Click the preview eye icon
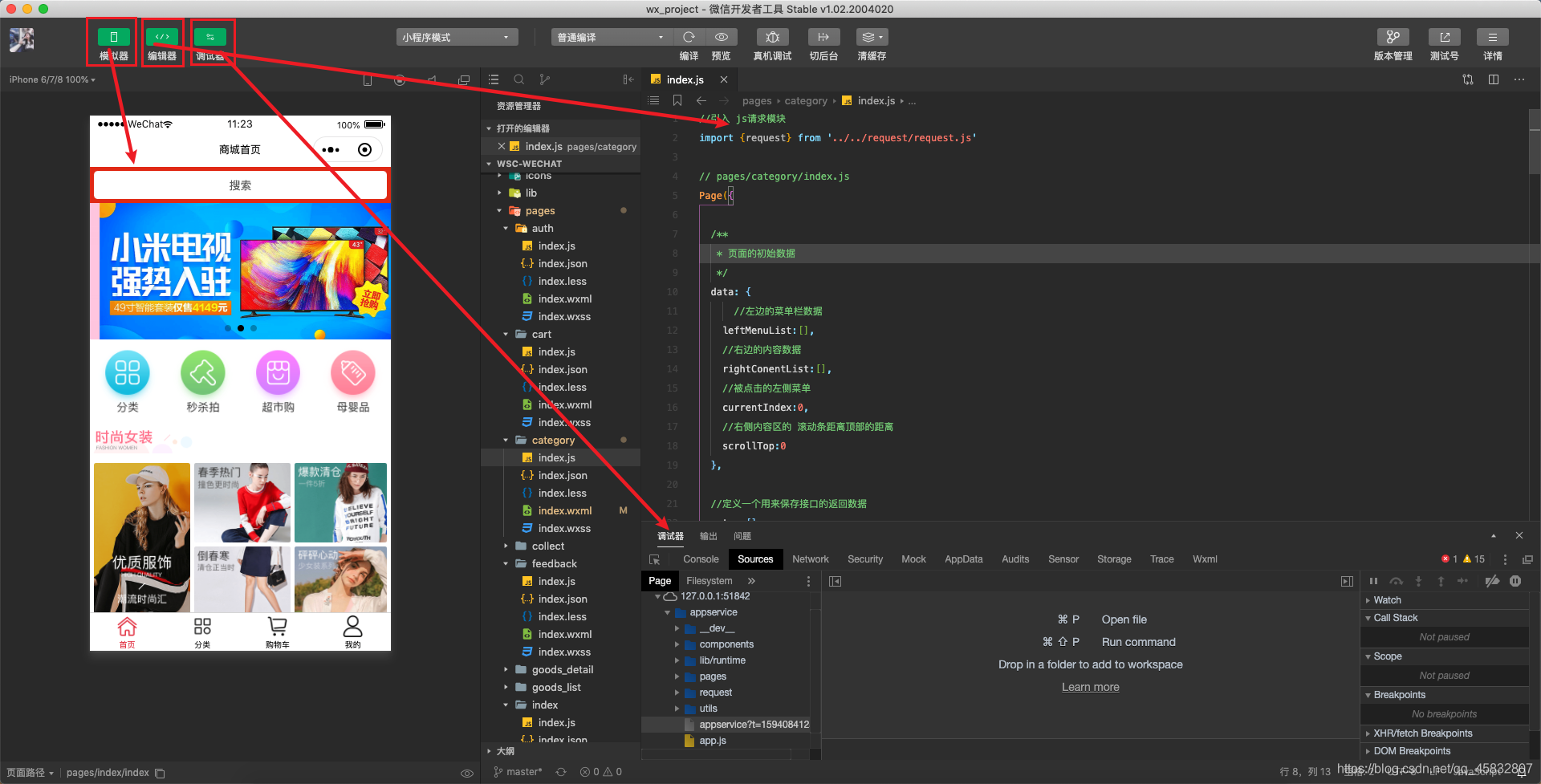The height and width of the screenshot is (784, 1541). pos(722,37)
